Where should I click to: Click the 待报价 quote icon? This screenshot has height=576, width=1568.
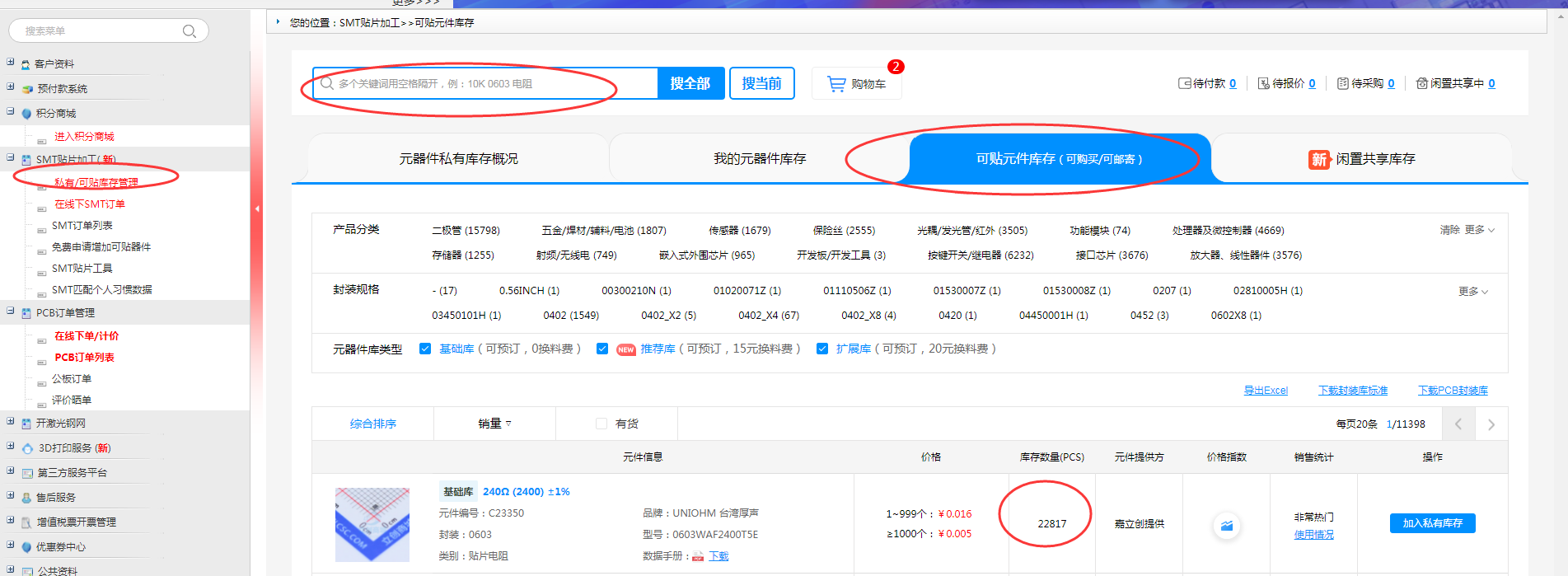pyautogui.click(x=1263, y=83)
